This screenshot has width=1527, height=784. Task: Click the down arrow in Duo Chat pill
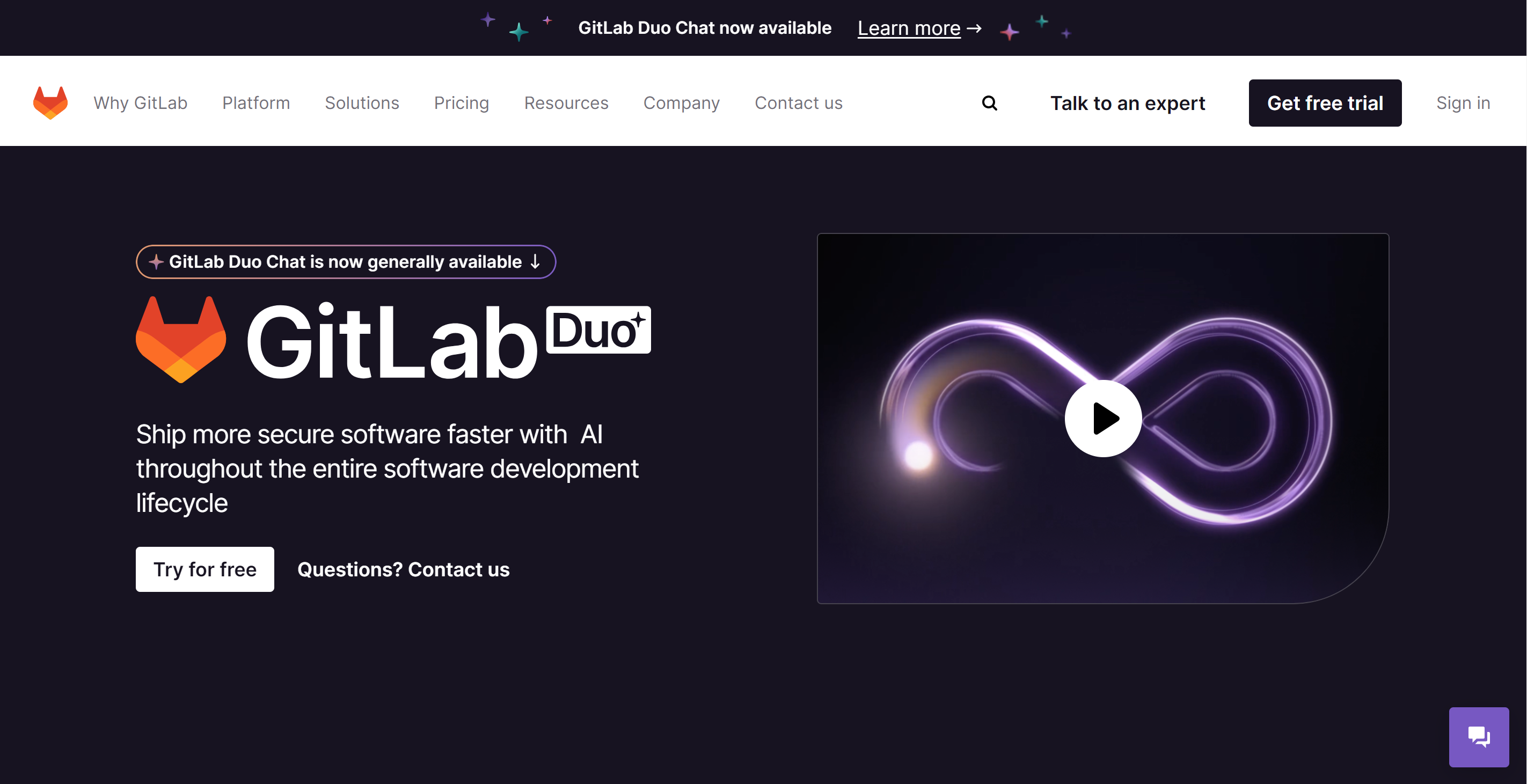(535, 262)
